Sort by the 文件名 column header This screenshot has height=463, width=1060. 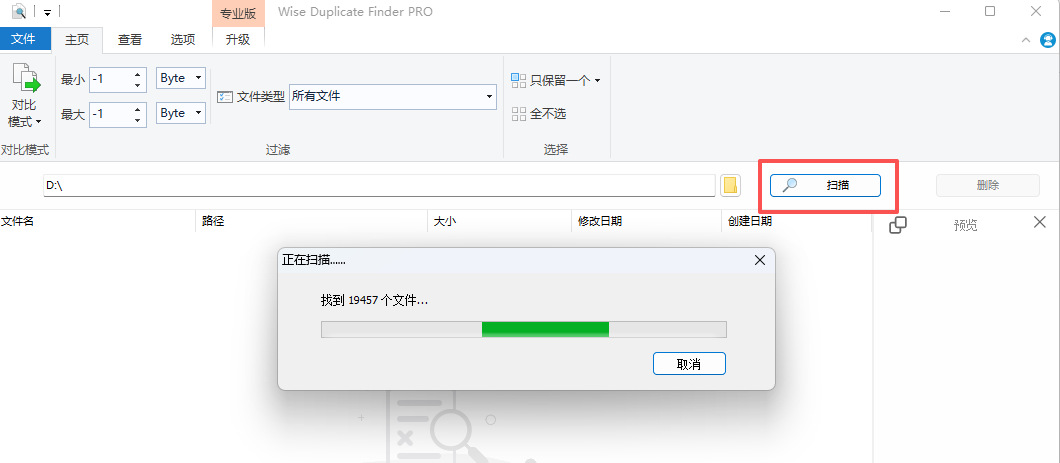[98, 221]
